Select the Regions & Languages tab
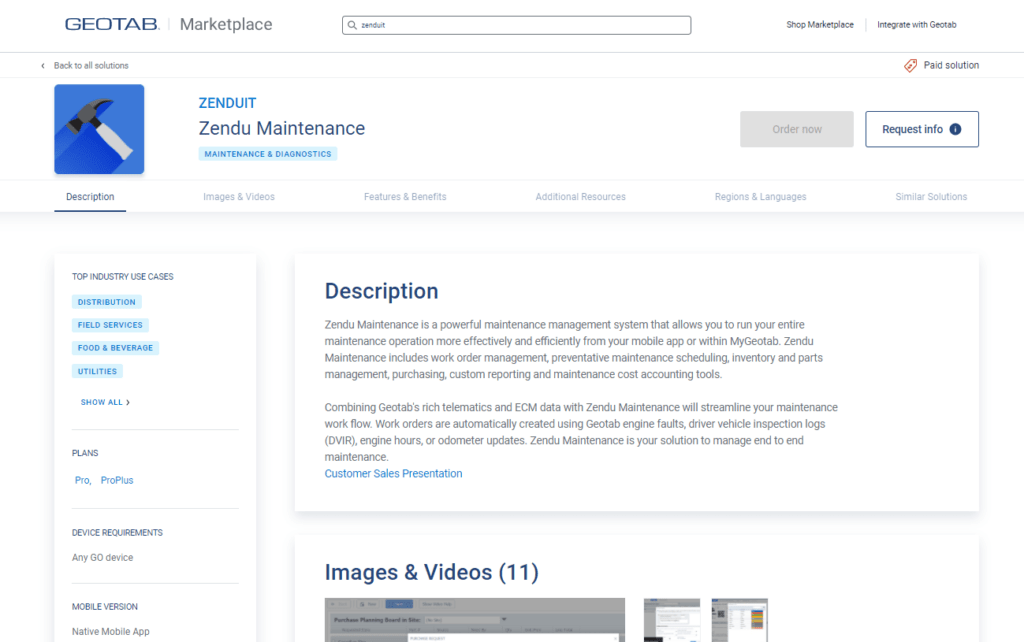Screen dimensions: 1024x642 (760, 197)
